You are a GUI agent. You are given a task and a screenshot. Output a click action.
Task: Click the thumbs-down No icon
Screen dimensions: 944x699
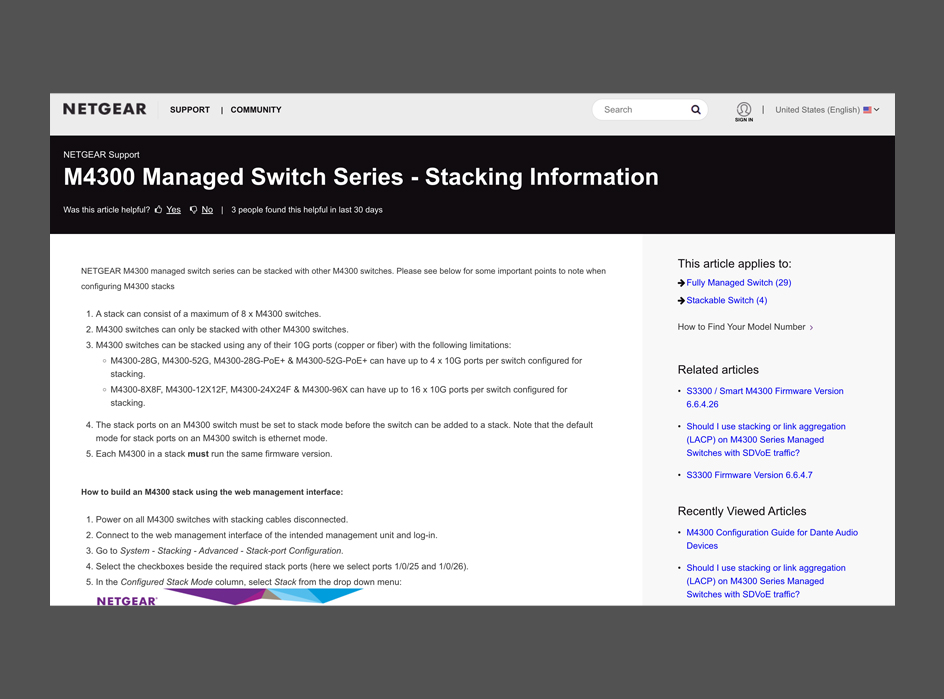tap(193, 210)
